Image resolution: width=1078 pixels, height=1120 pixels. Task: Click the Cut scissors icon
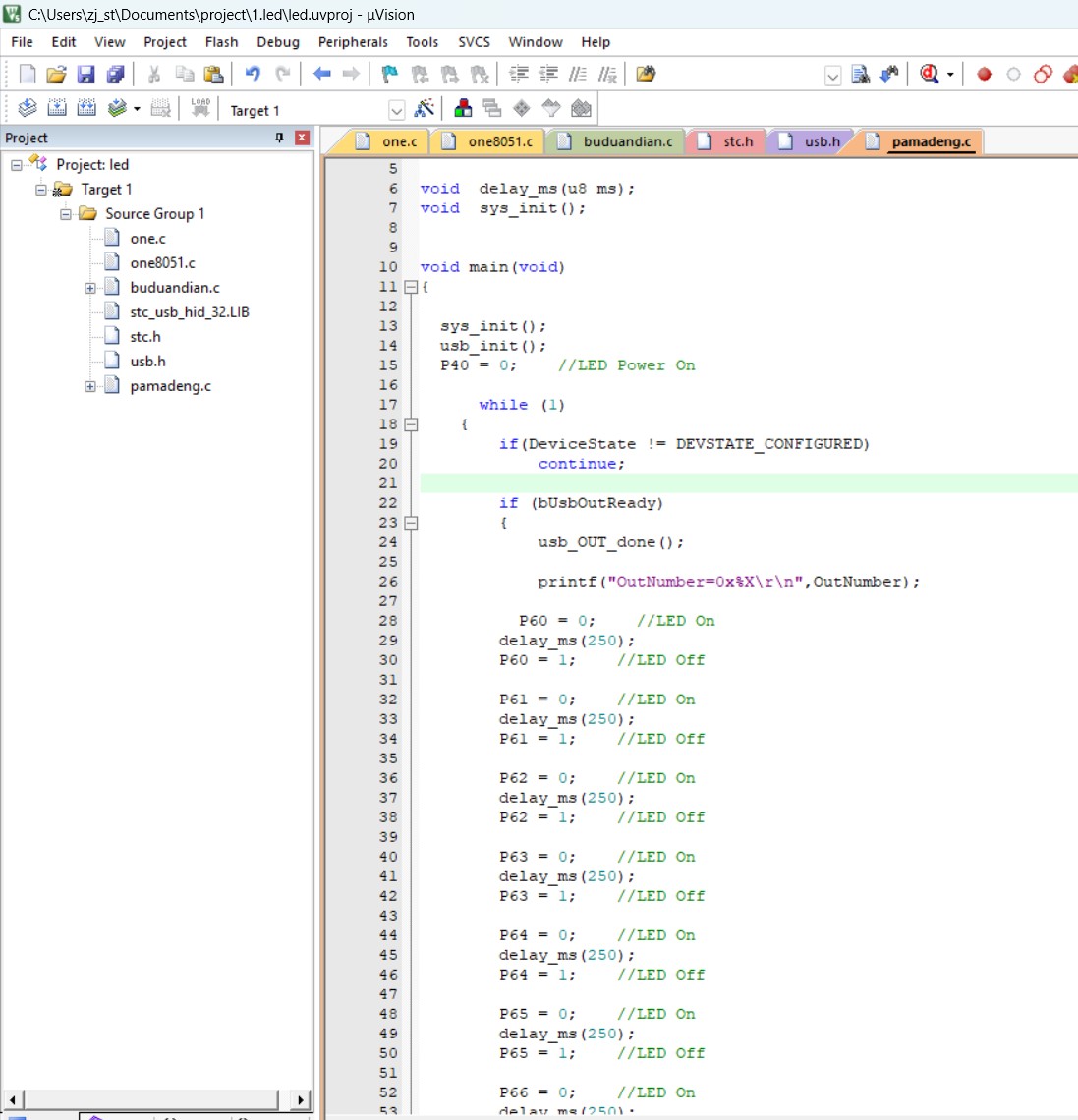point(153,75)
